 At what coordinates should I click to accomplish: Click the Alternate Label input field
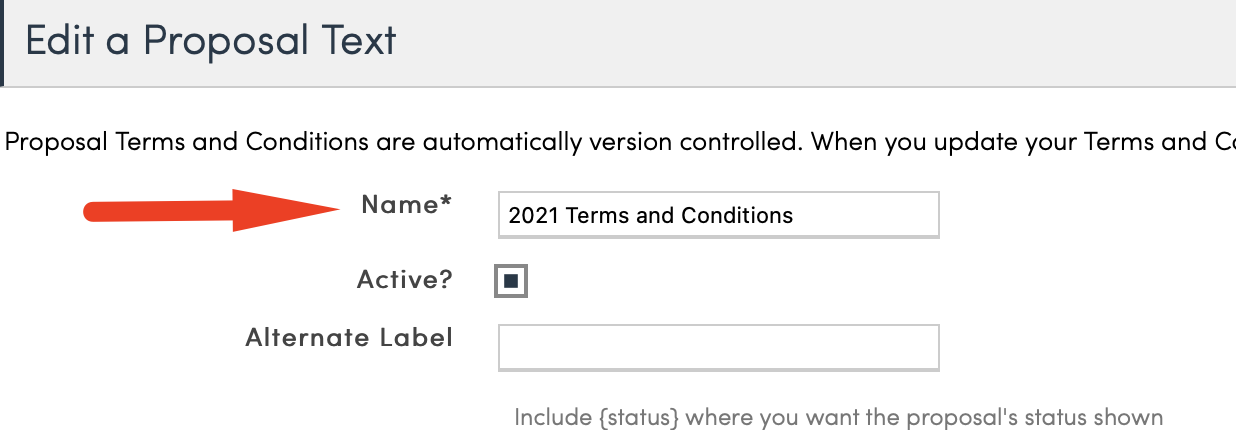(718, 347)
